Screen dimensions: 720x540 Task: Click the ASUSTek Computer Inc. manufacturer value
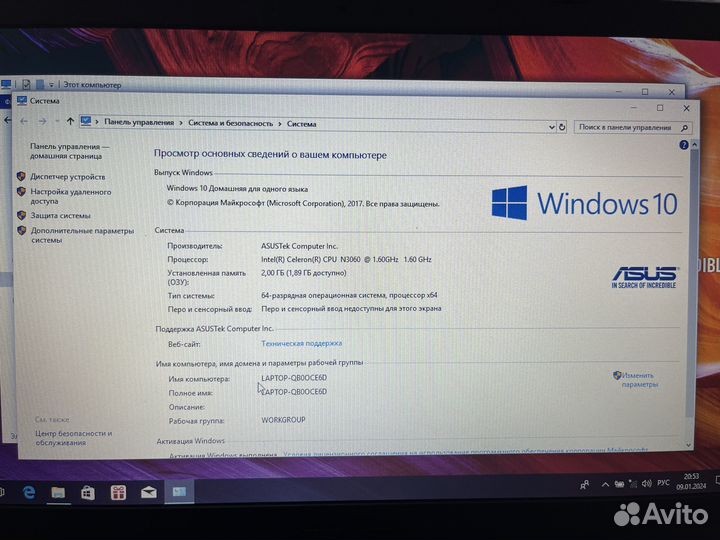(x=299, y=246)
